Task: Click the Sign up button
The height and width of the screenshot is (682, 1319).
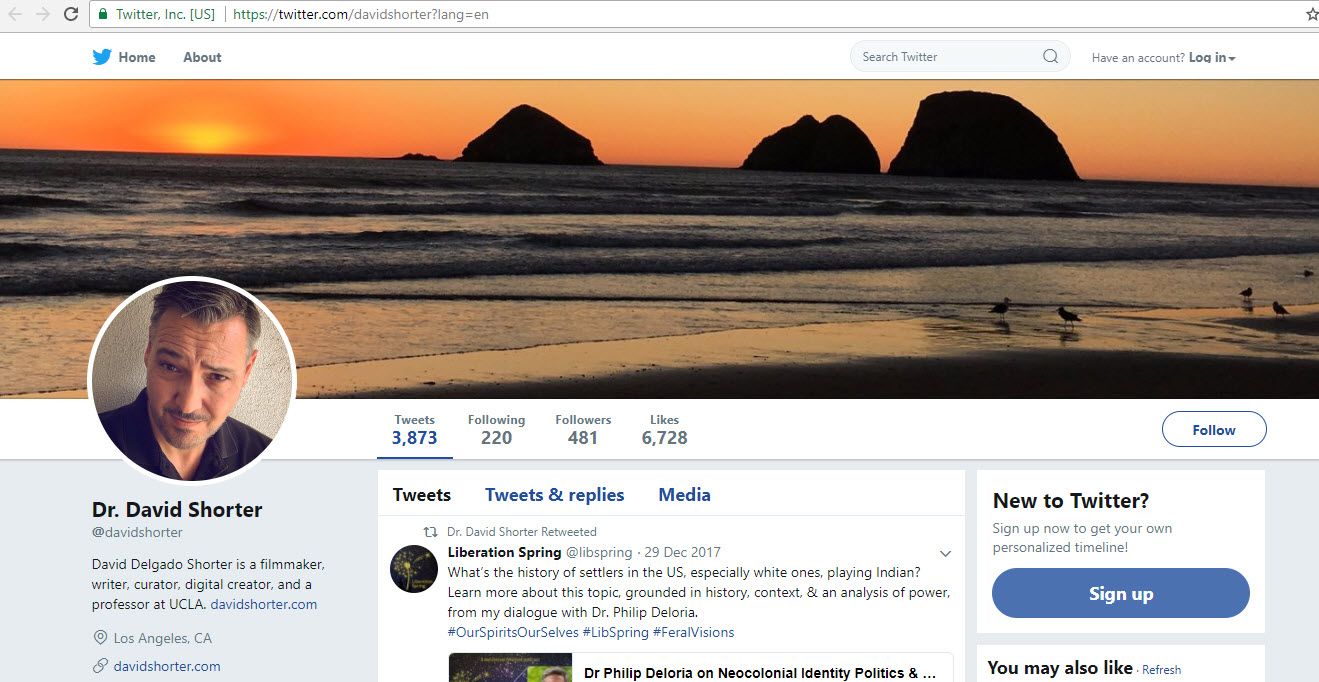Action: [1120, 593]
